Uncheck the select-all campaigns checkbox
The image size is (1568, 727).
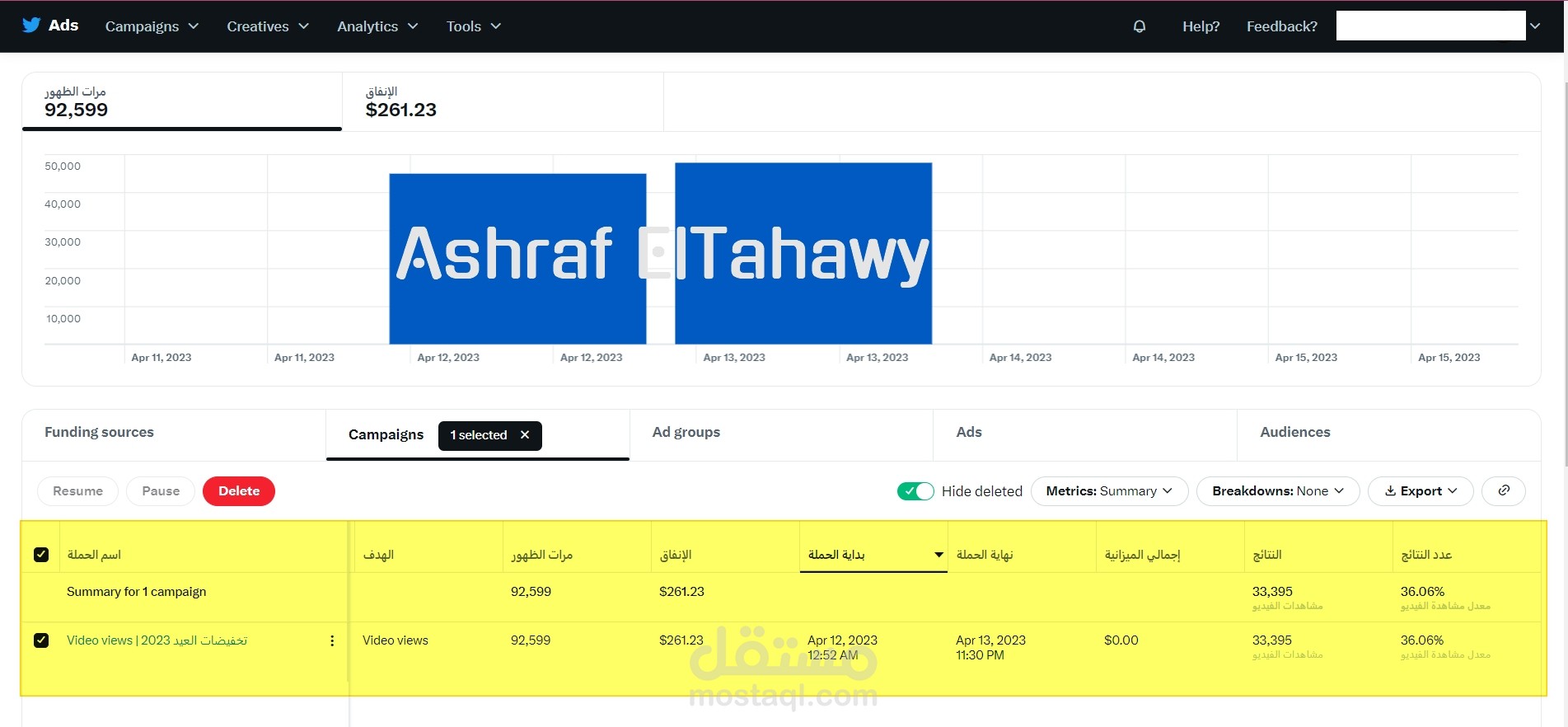tap(41, 555)
